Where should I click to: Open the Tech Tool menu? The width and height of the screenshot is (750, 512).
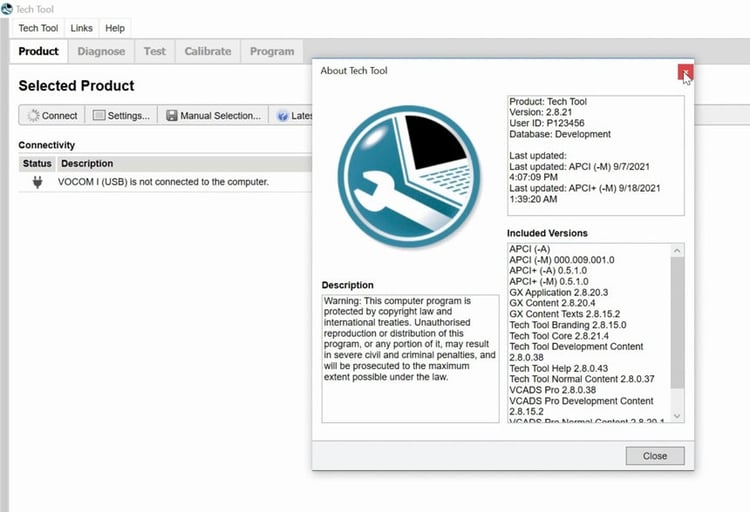(38, 28)
